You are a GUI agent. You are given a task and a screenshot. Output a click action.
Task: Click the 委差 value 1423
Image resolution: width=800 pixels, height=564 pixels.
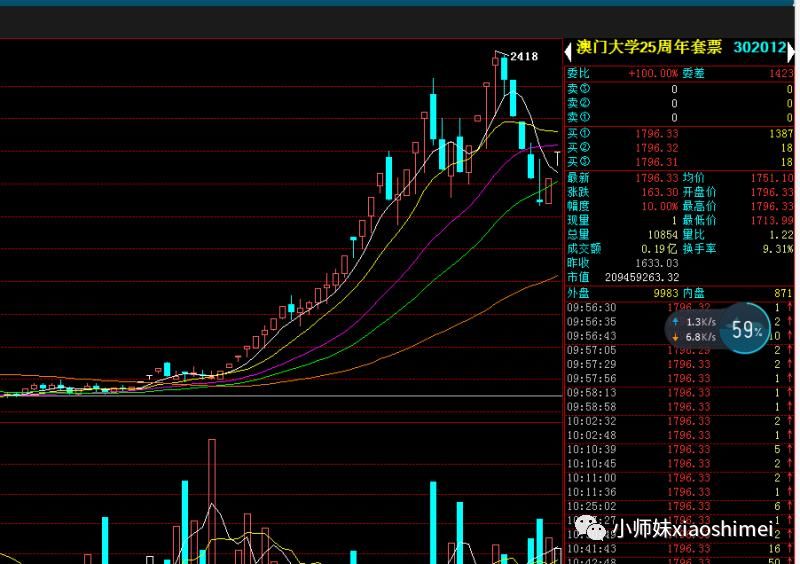click(x=781, y=73)
